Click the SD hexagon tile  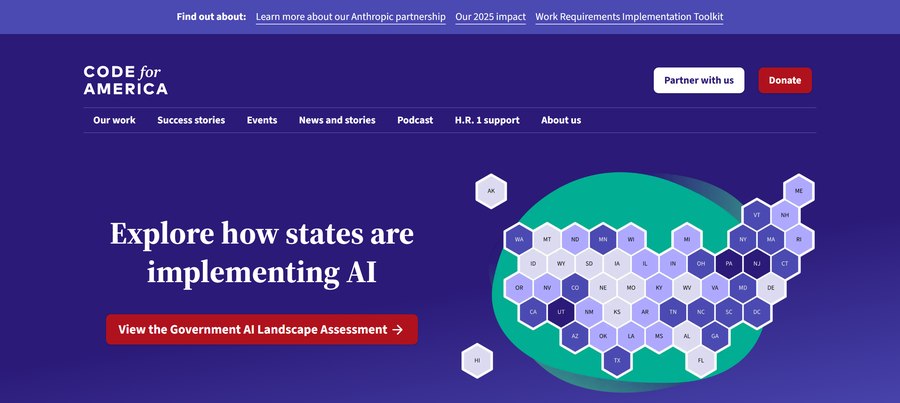point(589,264)
